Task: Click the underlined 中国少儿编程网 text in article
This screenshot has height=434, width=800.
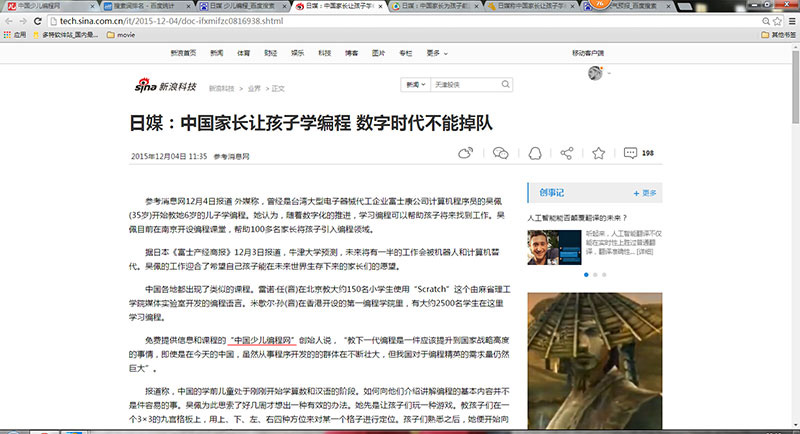Action: coord(262,340)
